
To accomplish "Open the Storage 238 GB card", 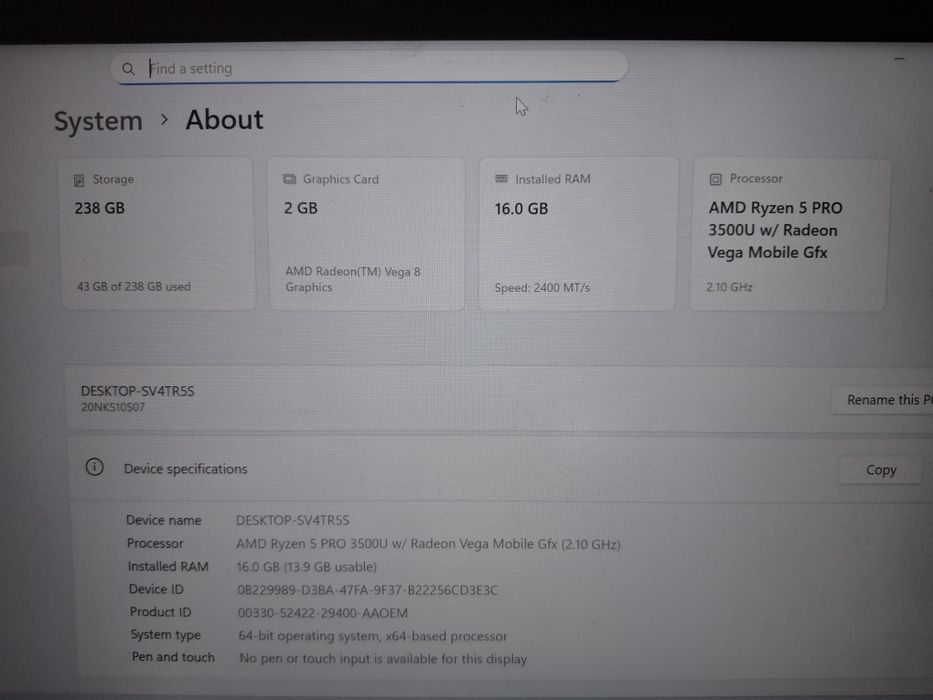I will [x=158, y=233].
